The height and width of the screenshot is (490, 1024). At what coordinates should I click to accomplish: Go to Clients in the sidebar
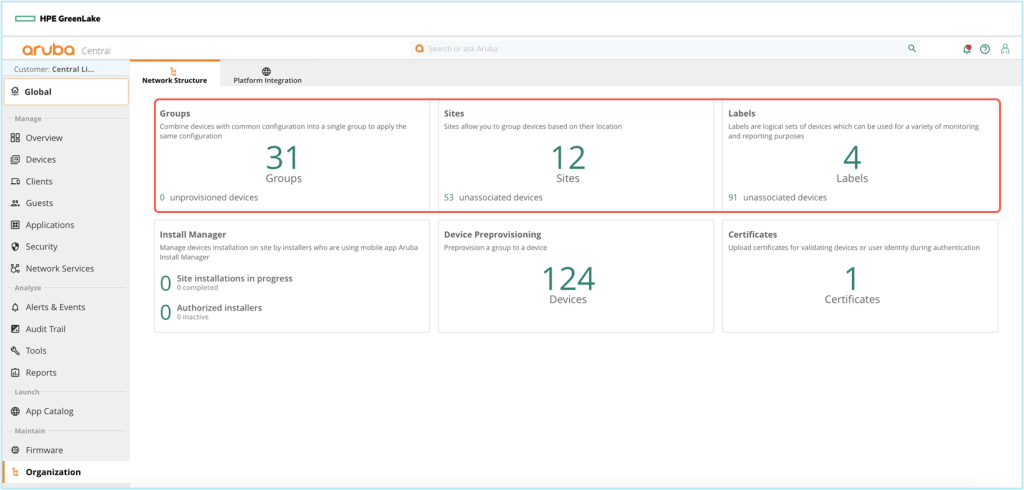[39, 182]
